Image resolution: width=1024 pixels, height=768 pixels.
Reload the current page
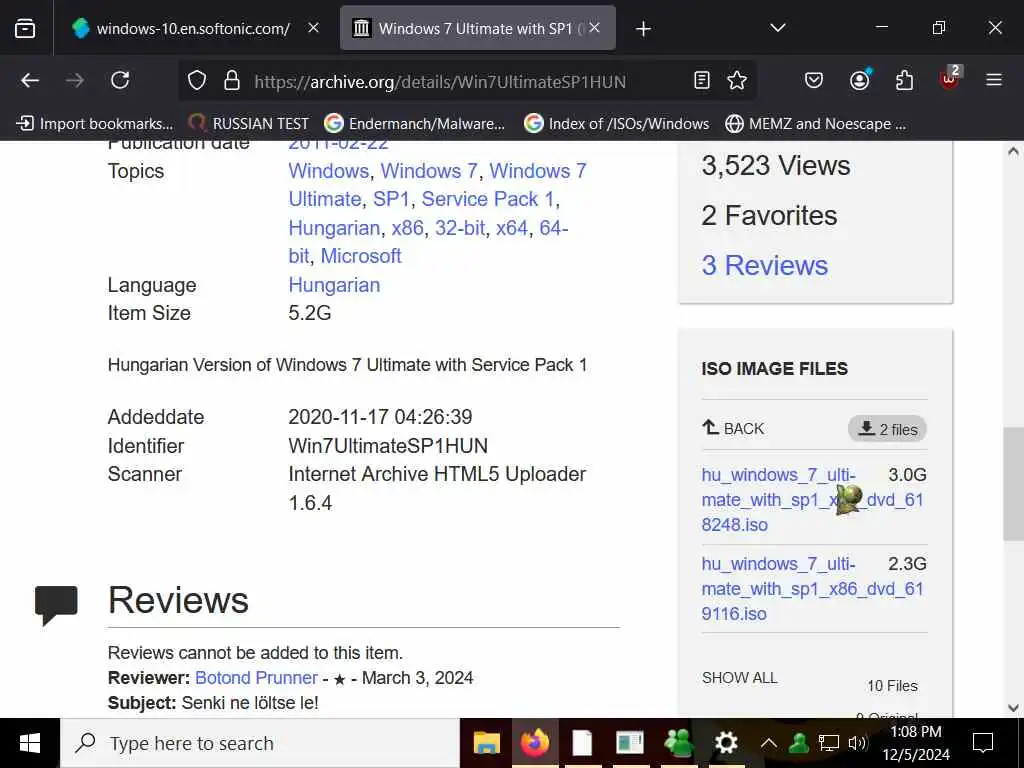120,80
